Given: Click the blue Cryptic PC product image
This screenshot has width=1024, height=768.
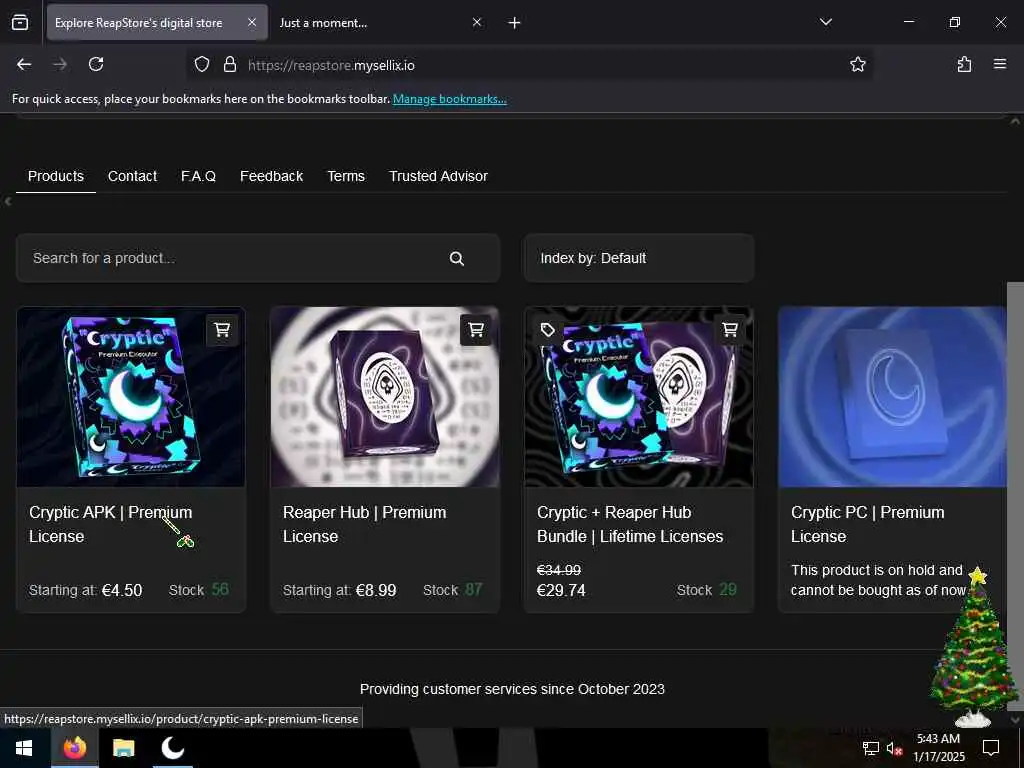Looking at the screenshot, I should tap(892, 398).
